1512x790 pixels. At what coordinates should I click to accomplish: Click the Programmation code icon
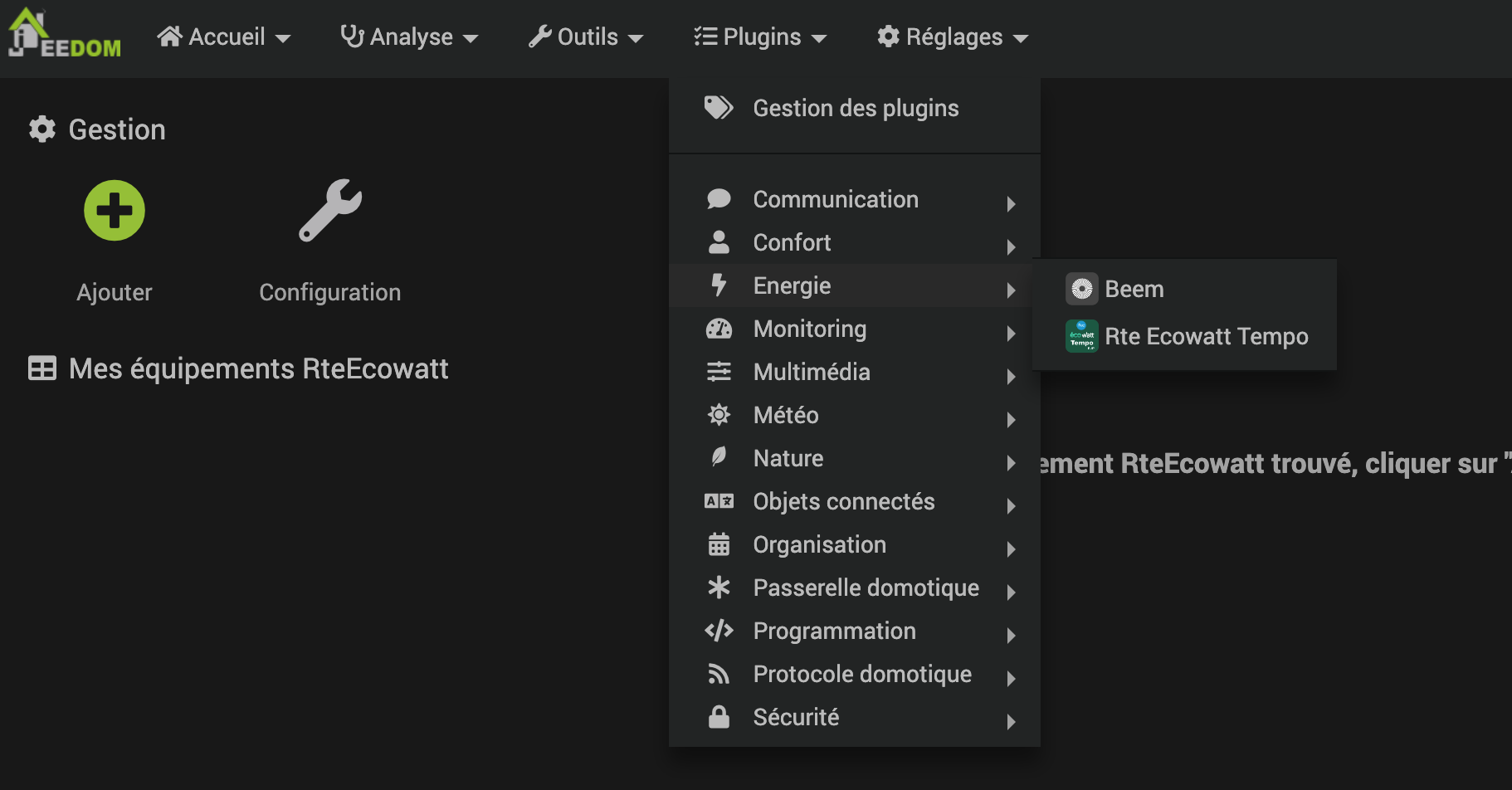click(x=719, y=631)
